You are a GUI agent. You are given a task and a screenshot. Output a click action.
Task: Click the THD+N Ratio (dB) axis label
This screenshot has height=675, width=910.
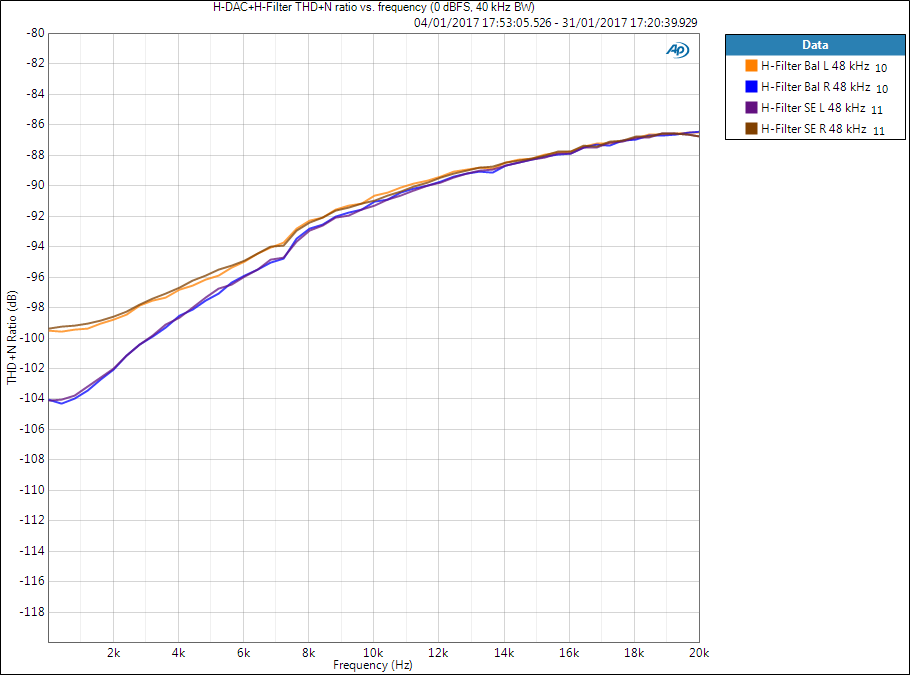12,337
